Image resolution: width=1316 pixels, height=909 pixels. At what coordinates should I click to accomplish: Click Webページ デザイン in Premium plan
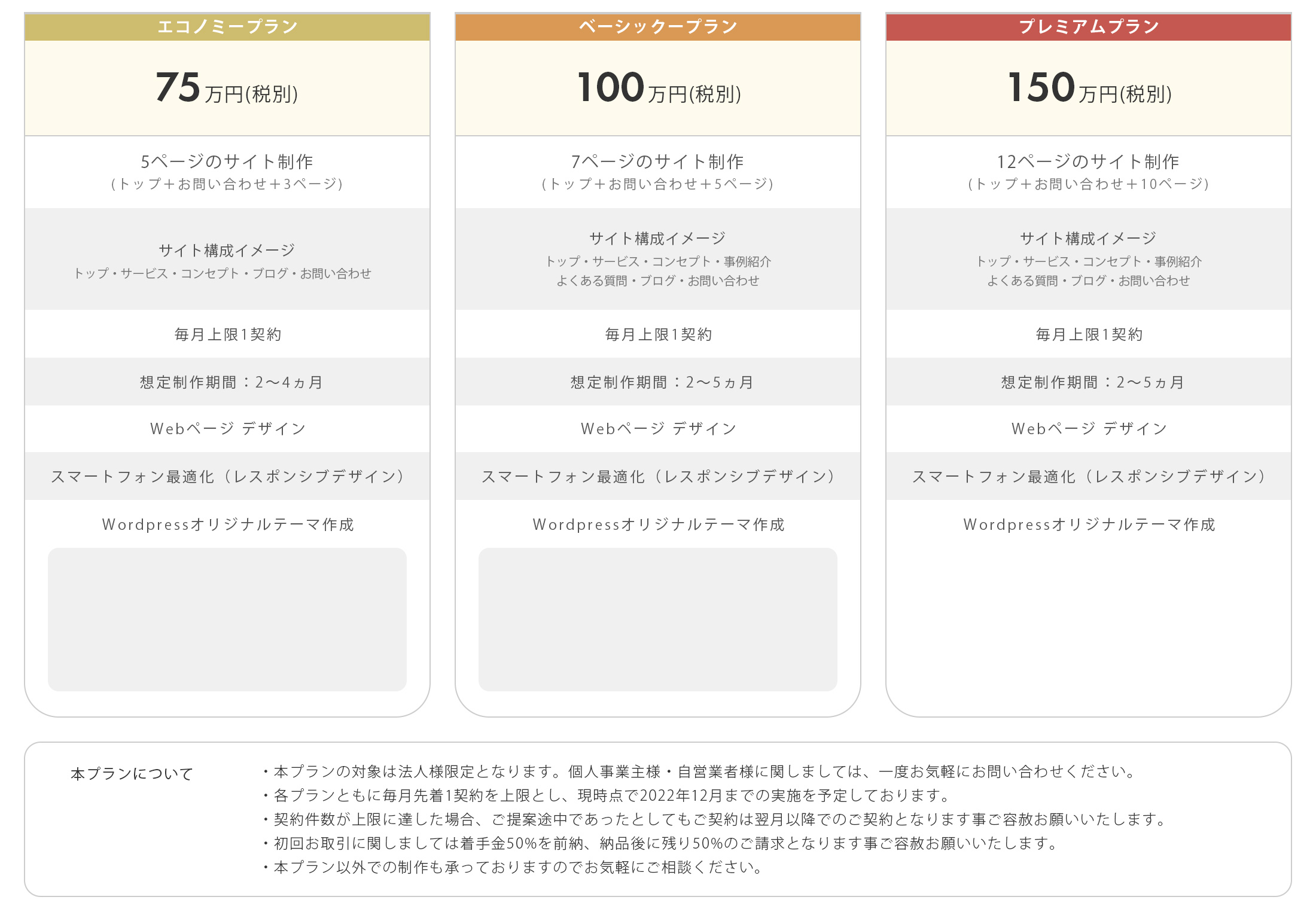[x=1089, y=429]
